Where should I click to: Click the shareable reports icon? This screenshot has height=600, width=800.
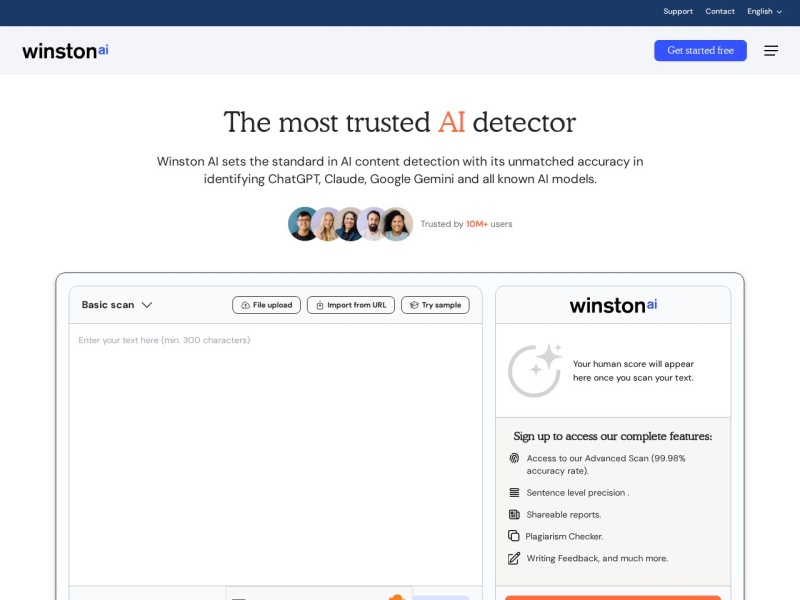coord(514,514)
